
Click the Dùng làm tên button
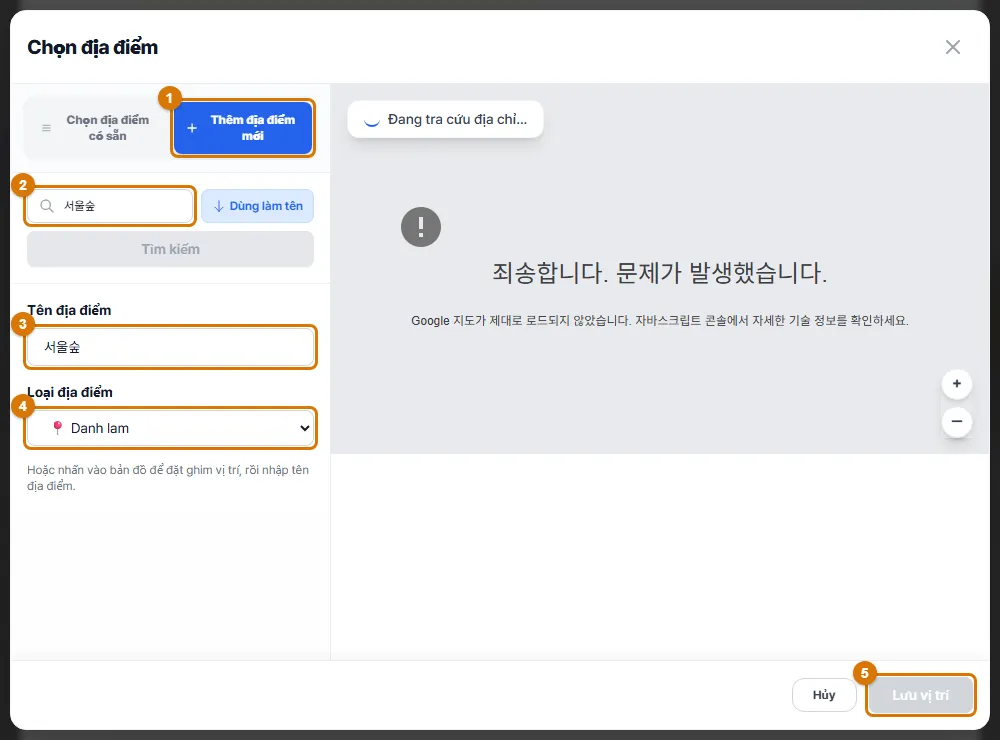pyautogui.click(x=258, y=206)
